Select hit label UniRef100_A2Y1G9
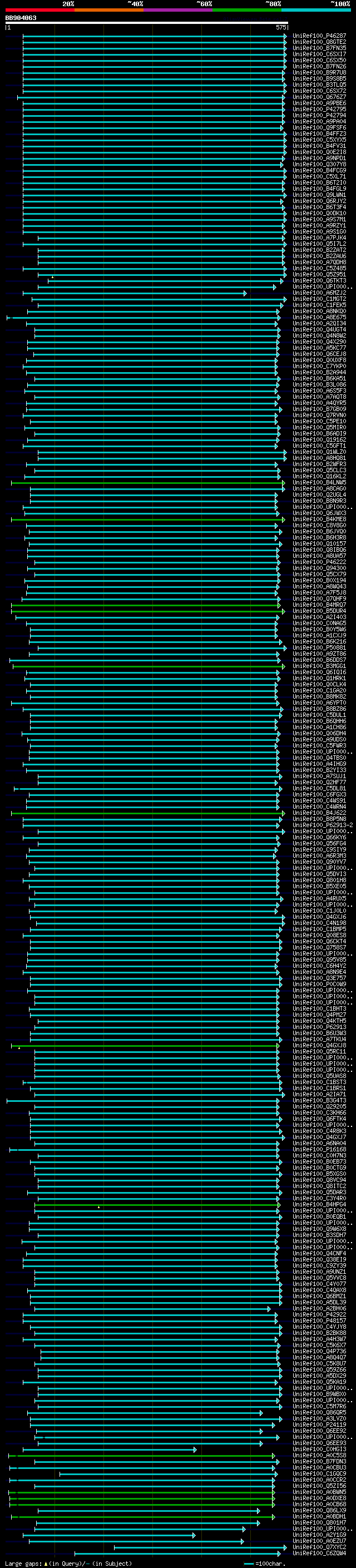The image size is (356, 1568). coord(319,1535)
